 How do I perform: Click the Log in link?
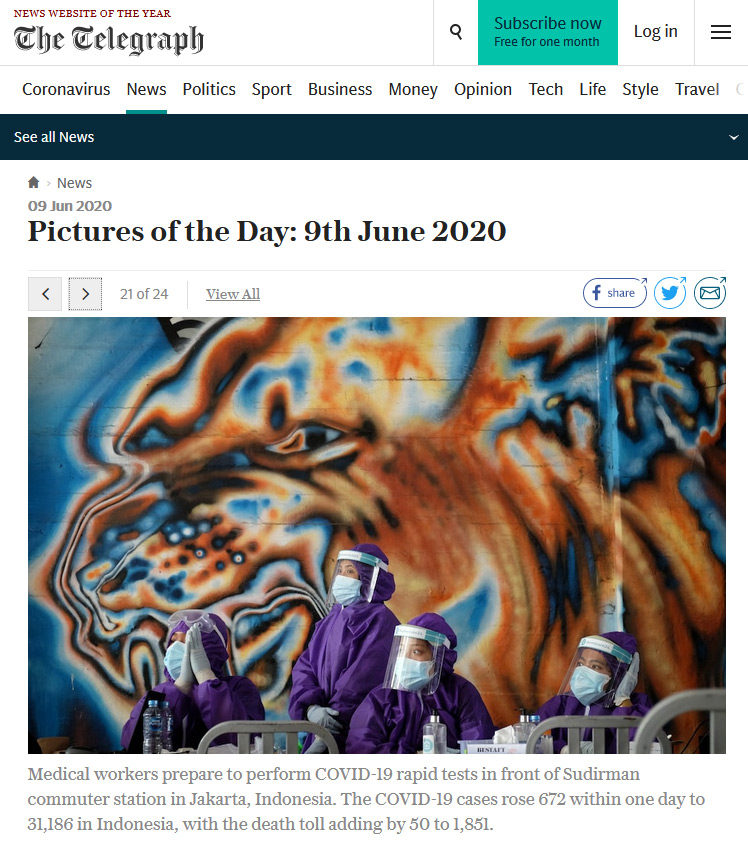click(x=655, y=32)
